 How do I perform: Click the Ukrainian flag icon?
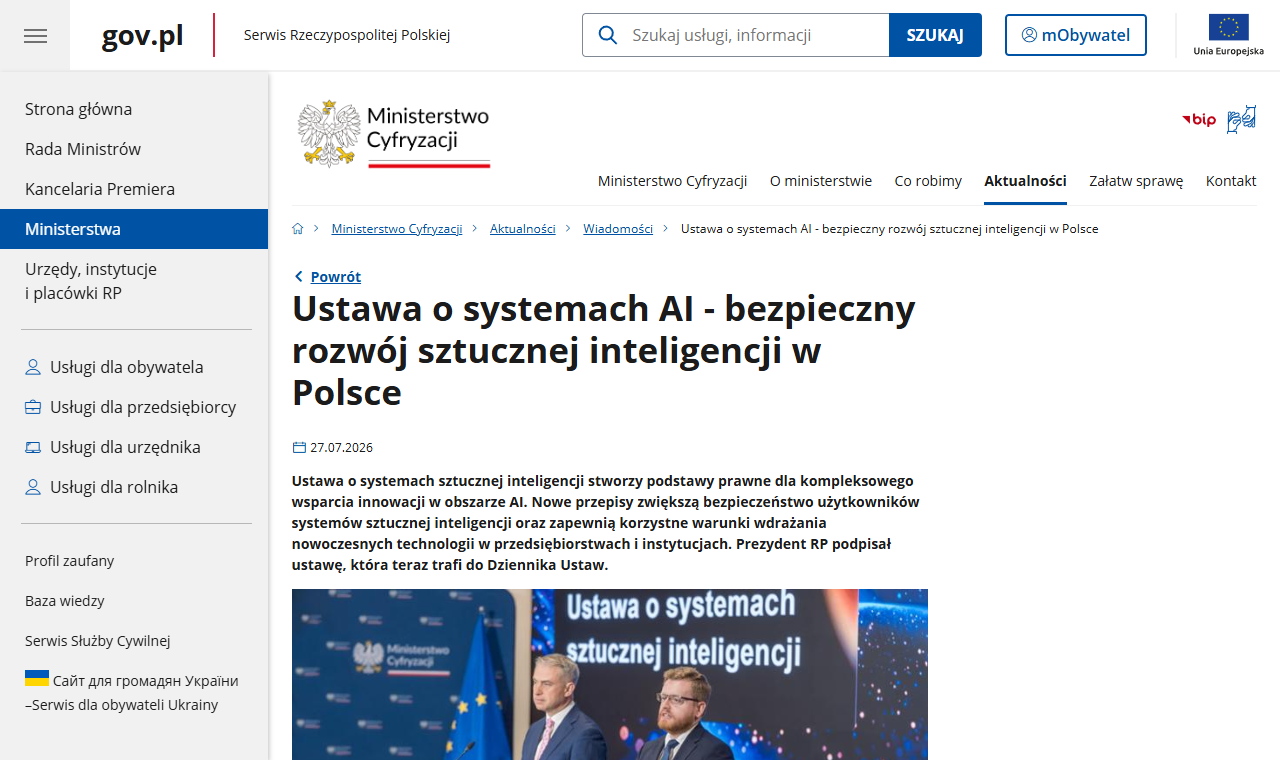tap(37, 678)
